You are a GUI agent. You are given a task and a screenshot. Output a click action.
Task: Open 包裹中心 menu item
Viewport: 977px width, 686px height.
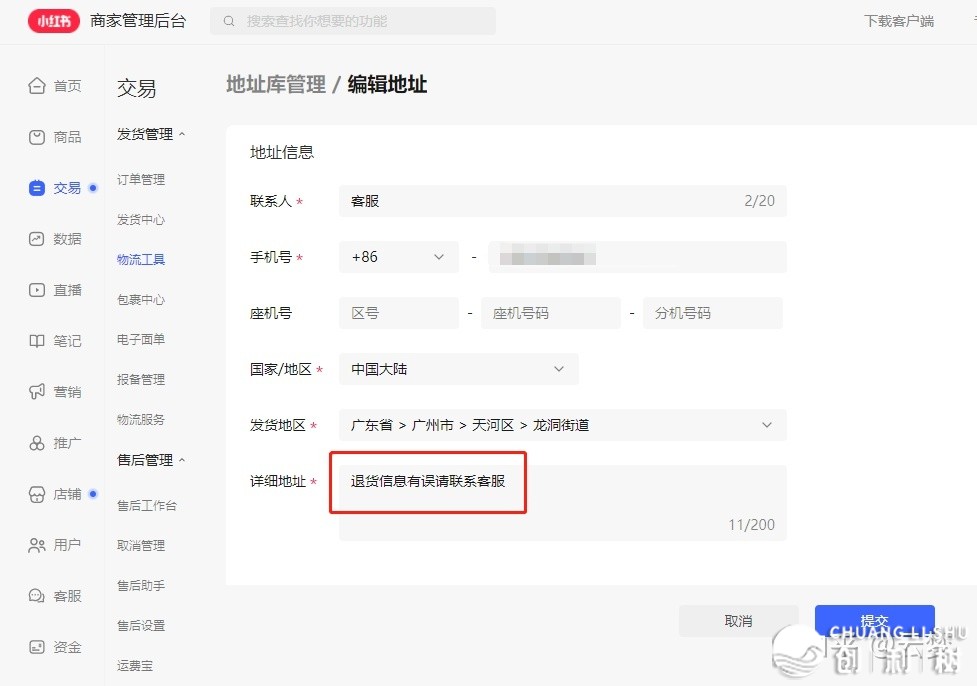coord(141,300)
